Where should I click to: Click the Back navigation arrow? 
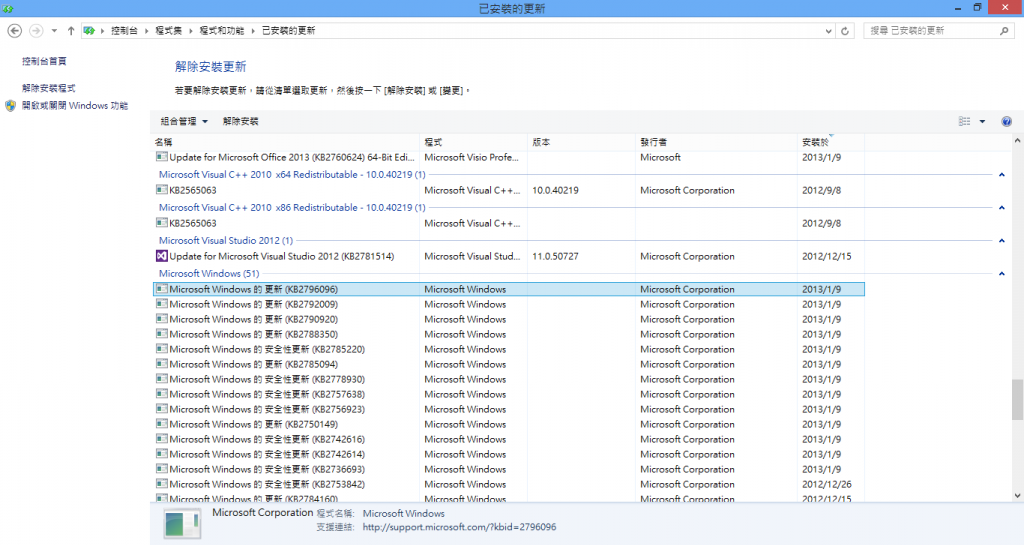click(14, 31)
